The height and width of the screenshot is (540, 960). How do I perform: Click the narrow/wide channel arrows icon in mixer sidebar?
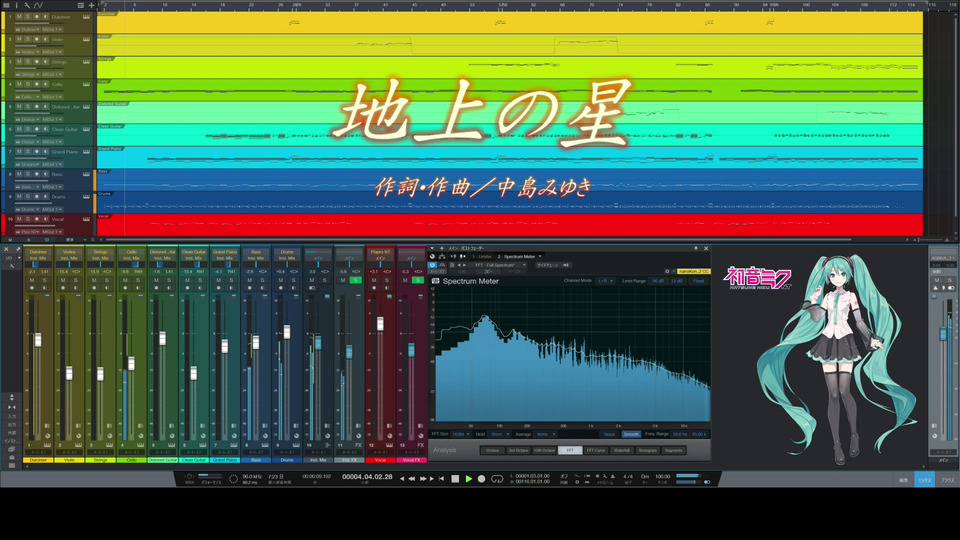[12, 407]
